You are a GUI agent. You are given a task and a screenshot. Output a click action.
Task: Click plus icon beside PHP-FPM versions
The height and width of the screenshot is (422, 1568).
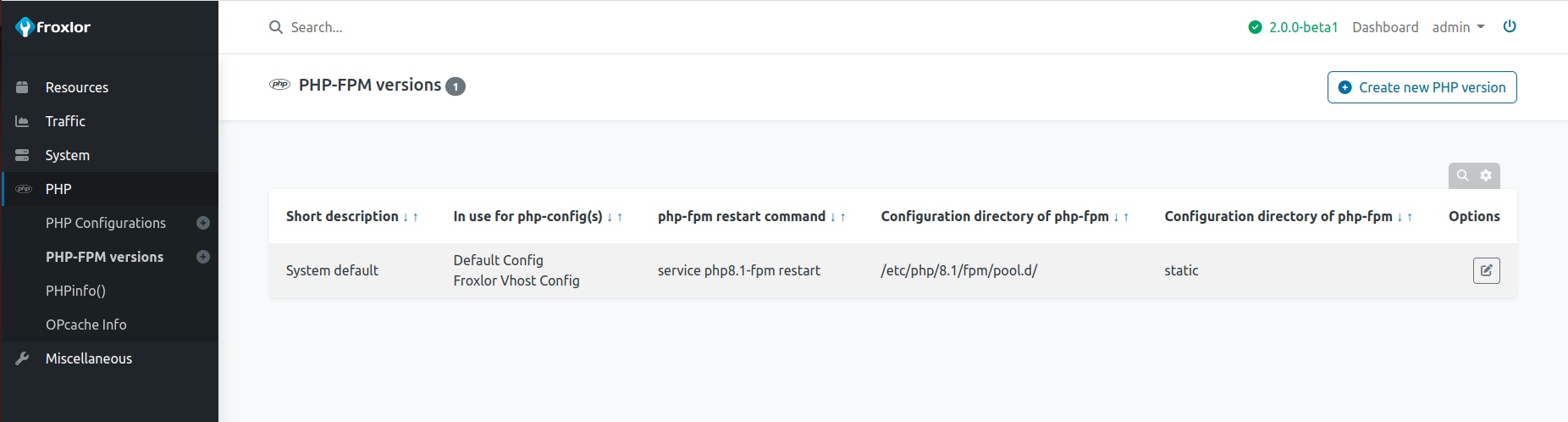click(x=203, y=257)
